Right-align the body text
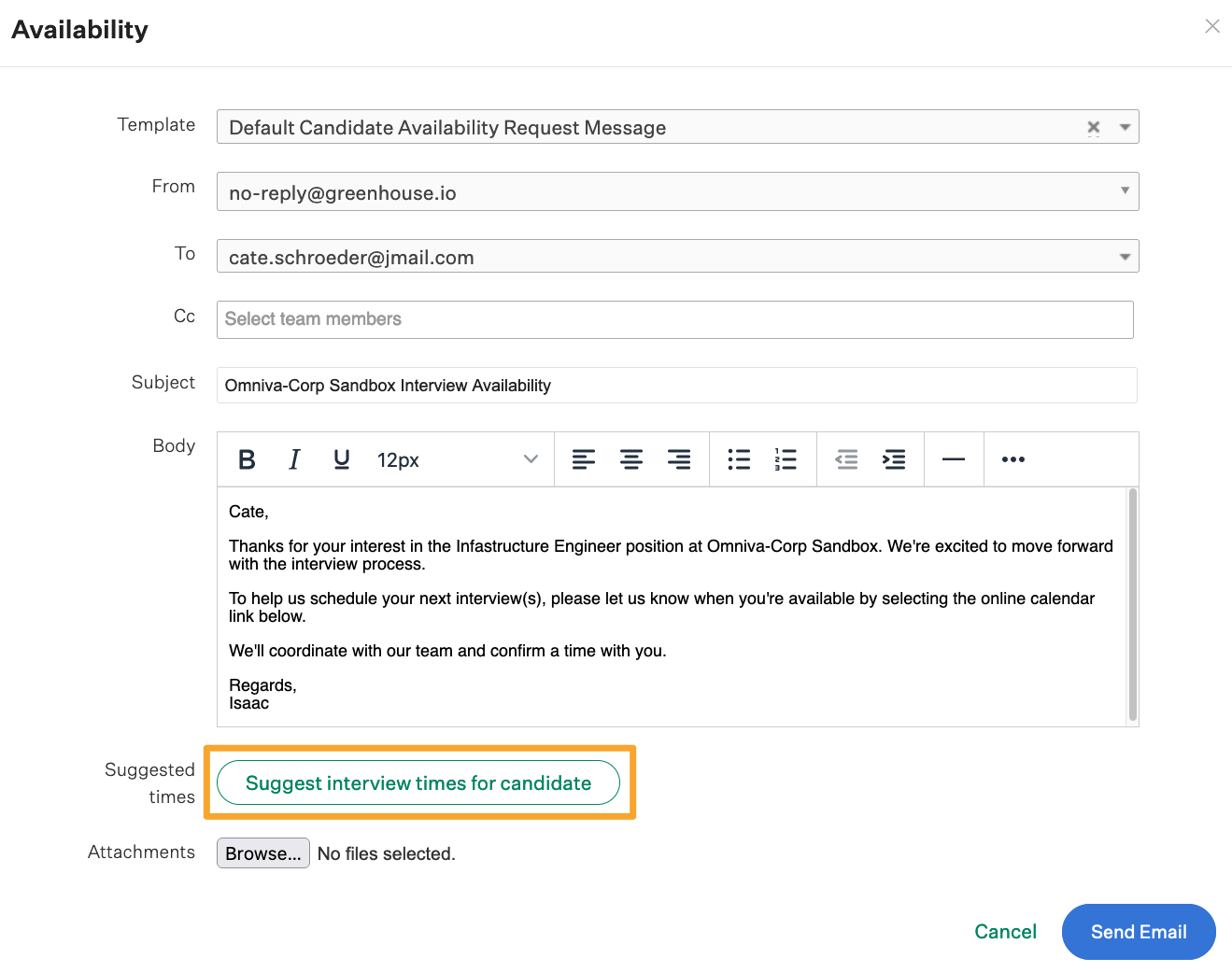 pos(679,459)
